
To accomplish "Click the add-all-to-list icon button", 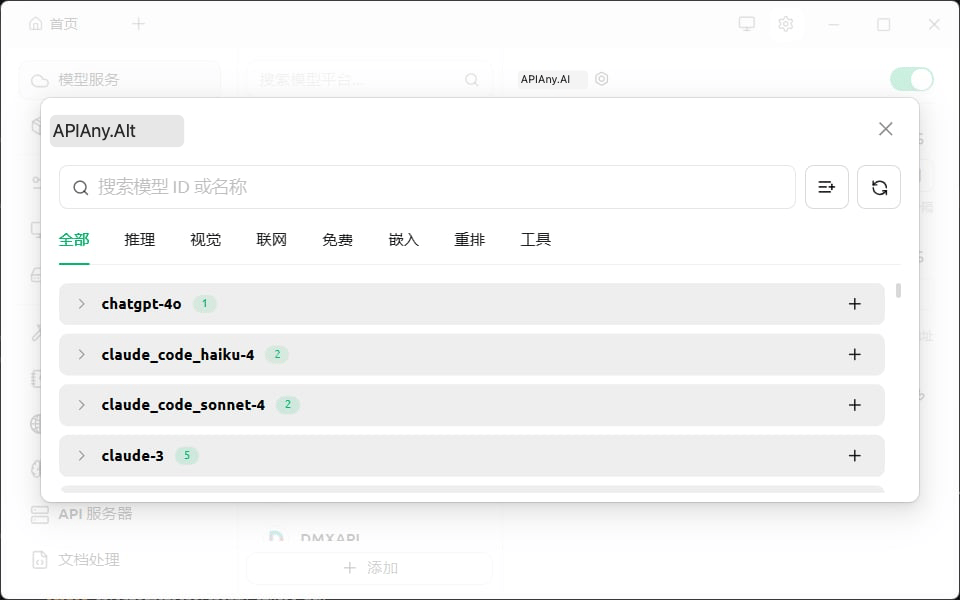I will pyautogui.click(x=827, y=187).
